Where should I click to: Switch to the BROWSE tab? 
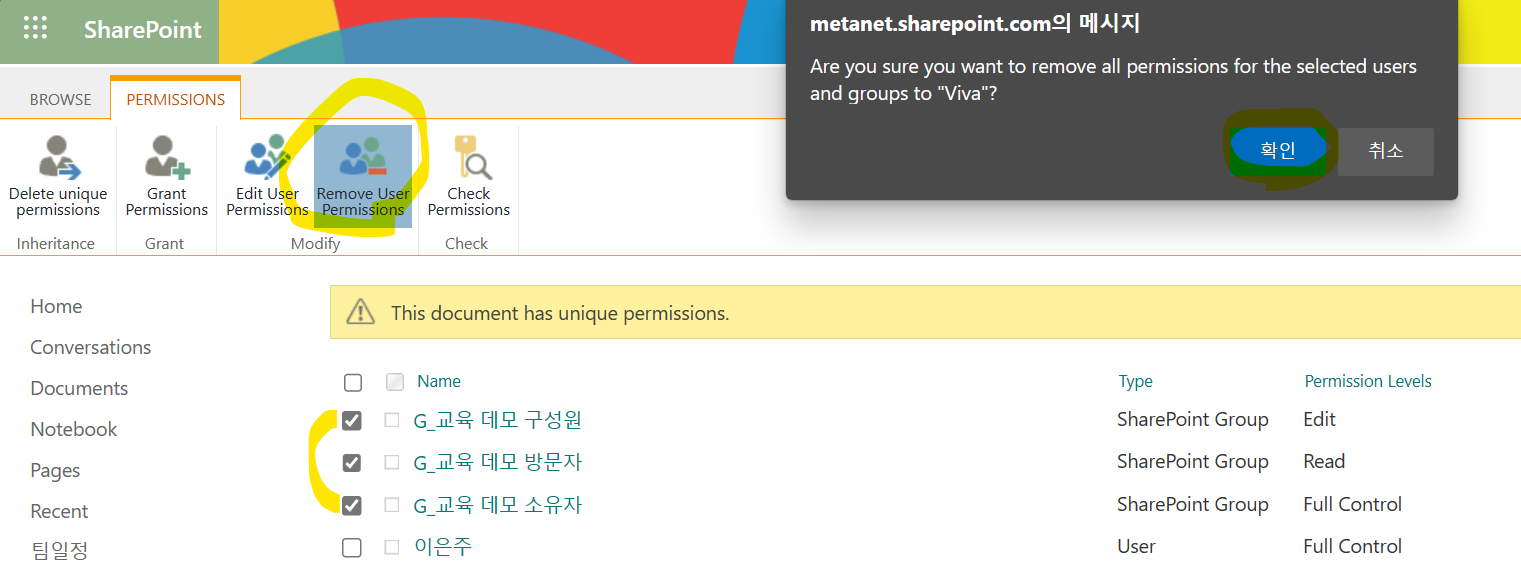(60, 100)
